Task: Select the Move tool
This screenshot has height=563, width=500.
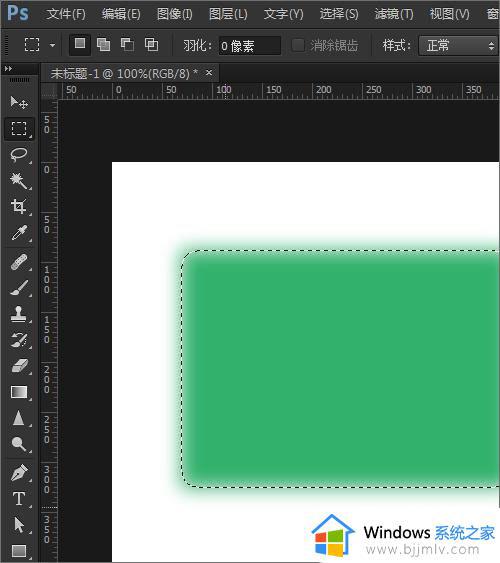Action: (19, 103)
